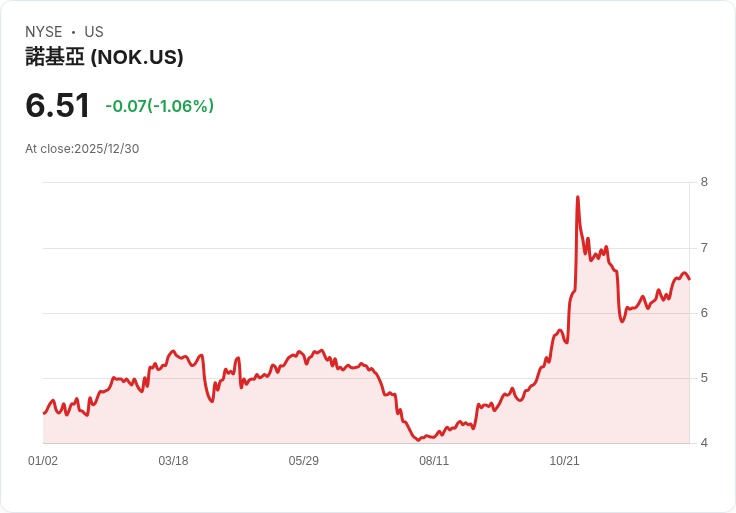736x513 pixels.
Task: Click the 01/02 date axis label
Action: click(x=43, y=461)
